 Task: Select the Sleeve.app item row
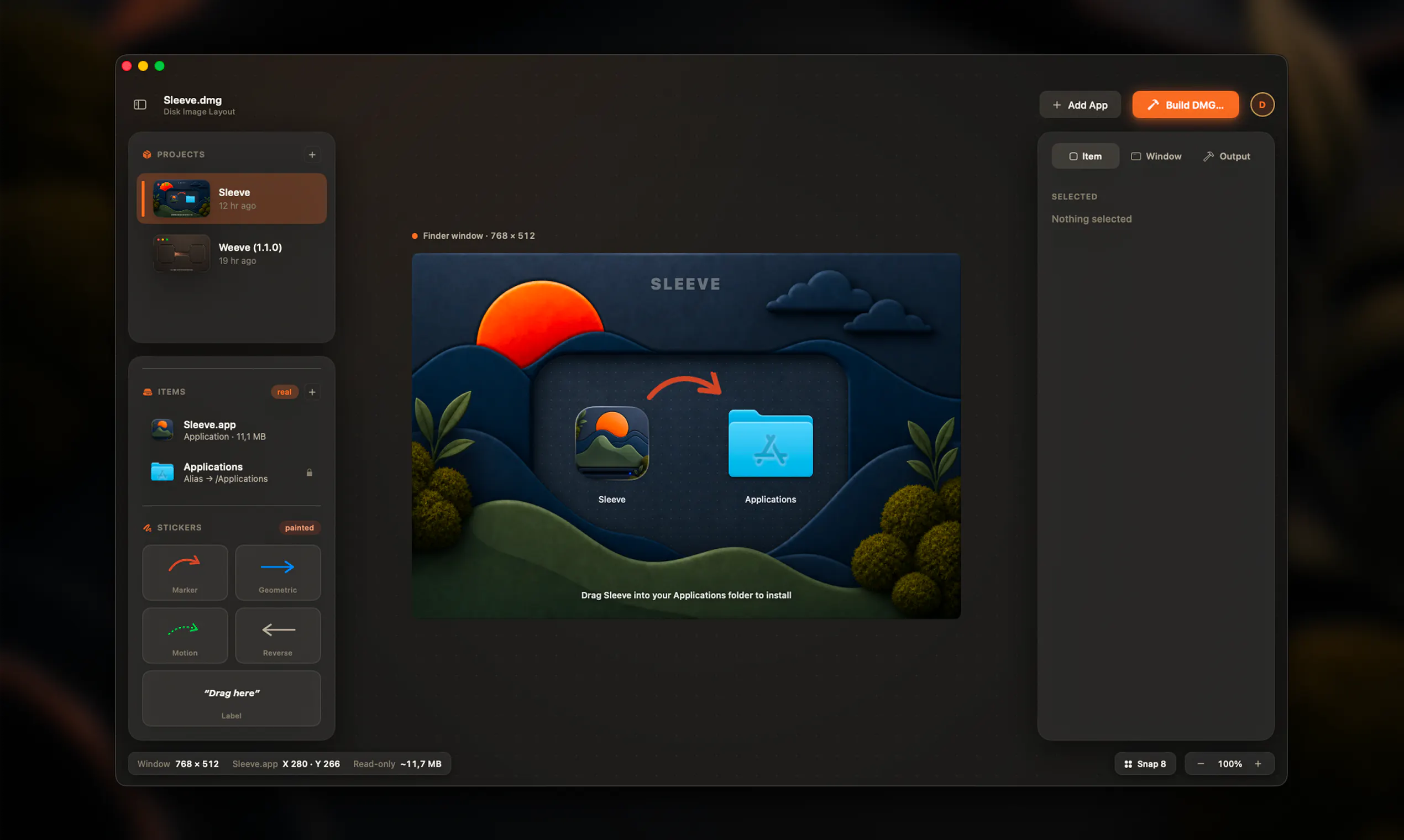[232, 430]
